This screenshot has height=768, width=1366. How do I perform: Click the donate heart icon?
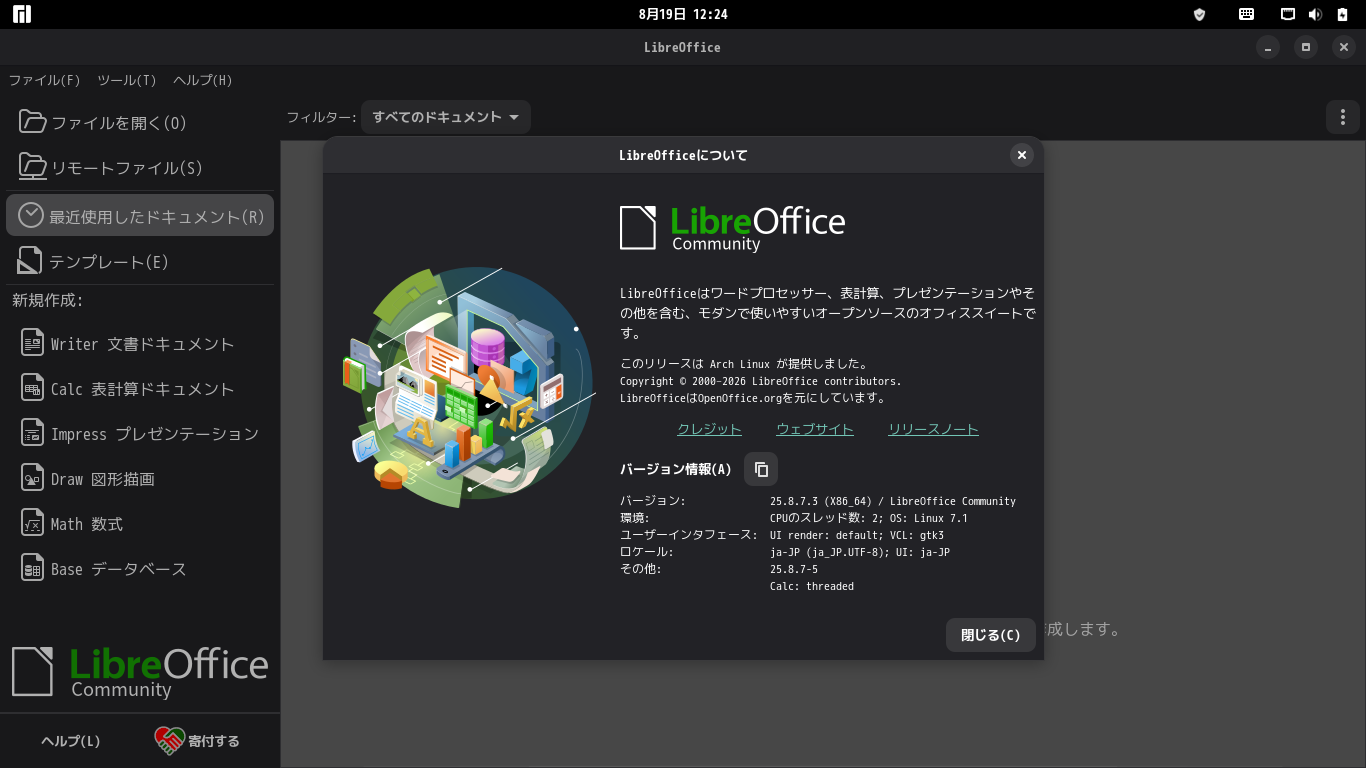coord(169,741)
